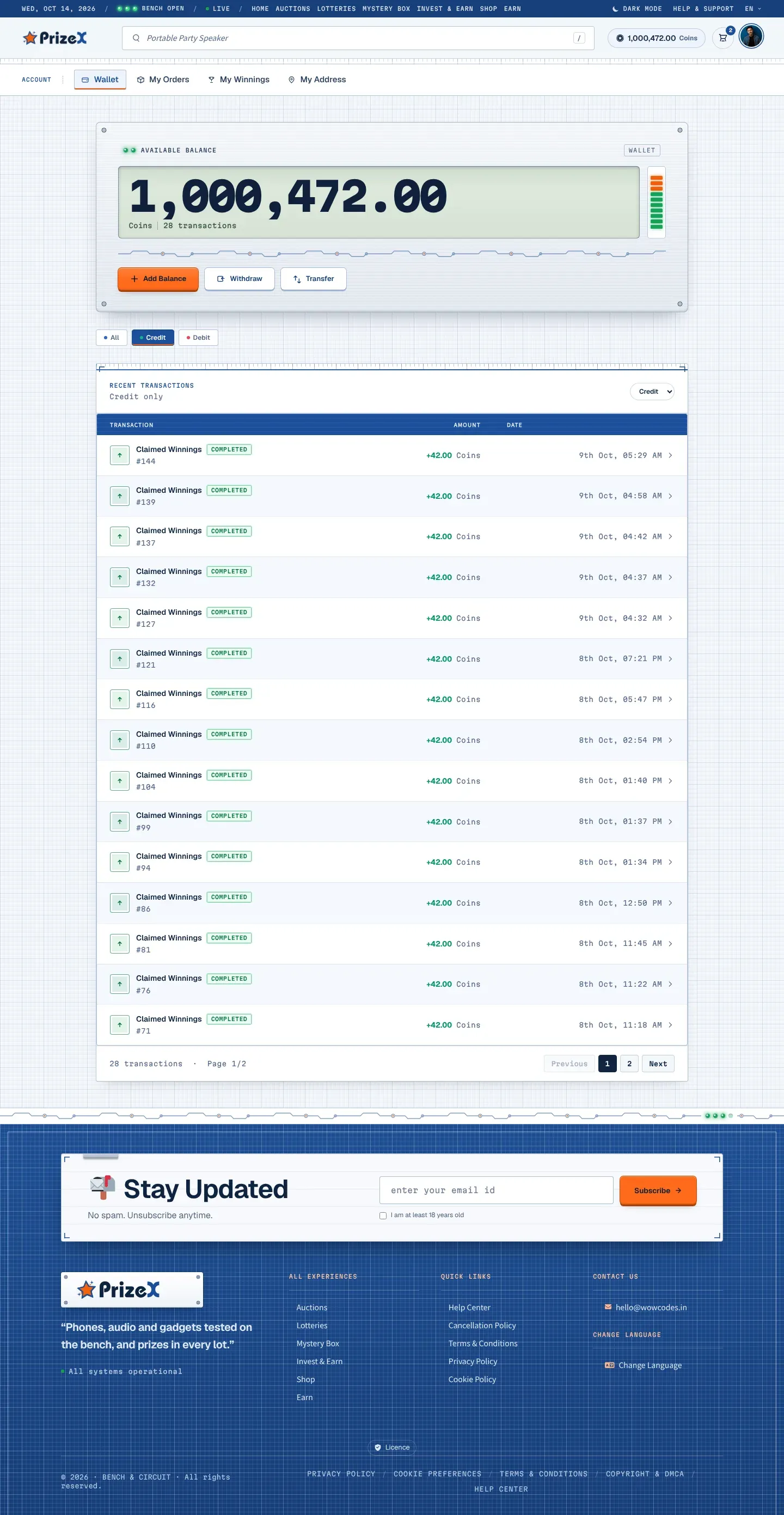This screenshot has width=784, height=1515.
Task: Click the credit arrow icon for #139
Action: coord(119,496)
